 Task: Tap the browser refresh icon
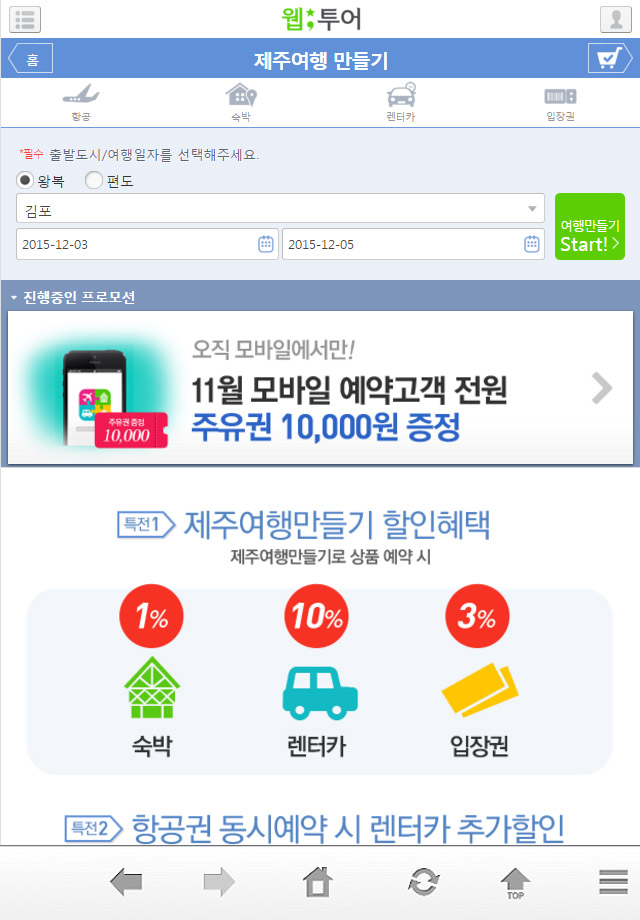tap(424, 882)
